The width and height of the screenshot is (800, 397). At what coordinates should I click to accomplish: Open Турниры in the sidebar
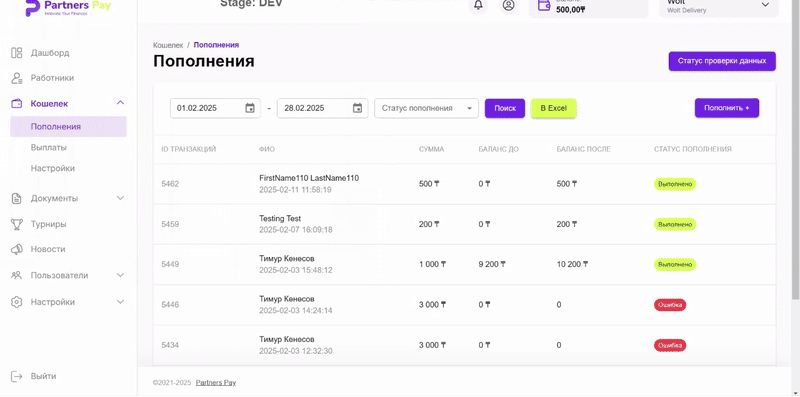coord(48,224)
